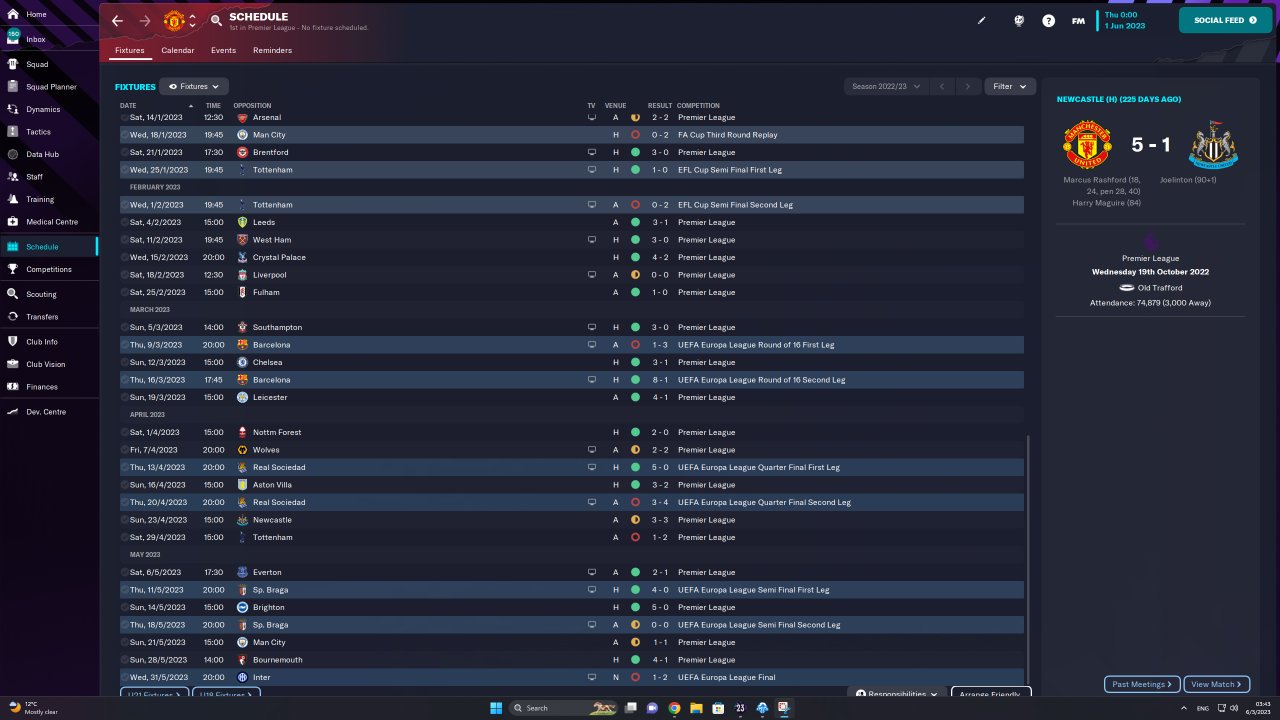This screenshot has height=720, width=1280.
Task: Open File Explorer from the taskbar
Action: 696,708
